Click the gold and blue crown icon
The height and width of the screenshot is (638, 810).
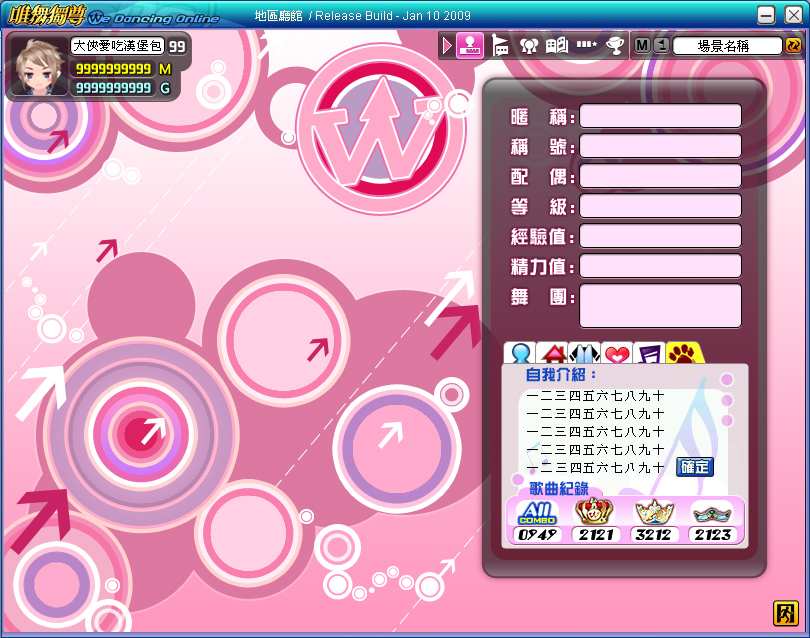654,512
